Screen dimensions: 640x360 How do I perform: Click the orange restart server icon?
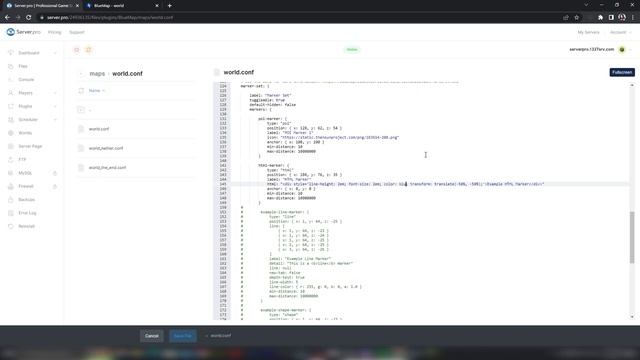click(89, 50)
